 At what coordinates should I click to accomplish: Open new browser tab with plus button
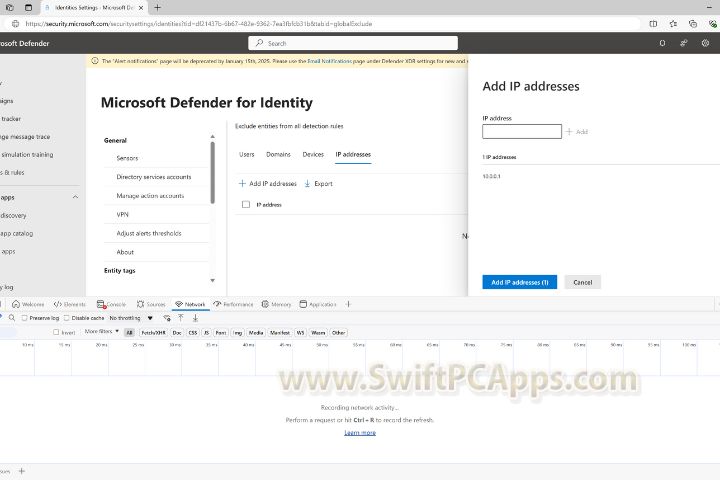click(x=158, y=7)
